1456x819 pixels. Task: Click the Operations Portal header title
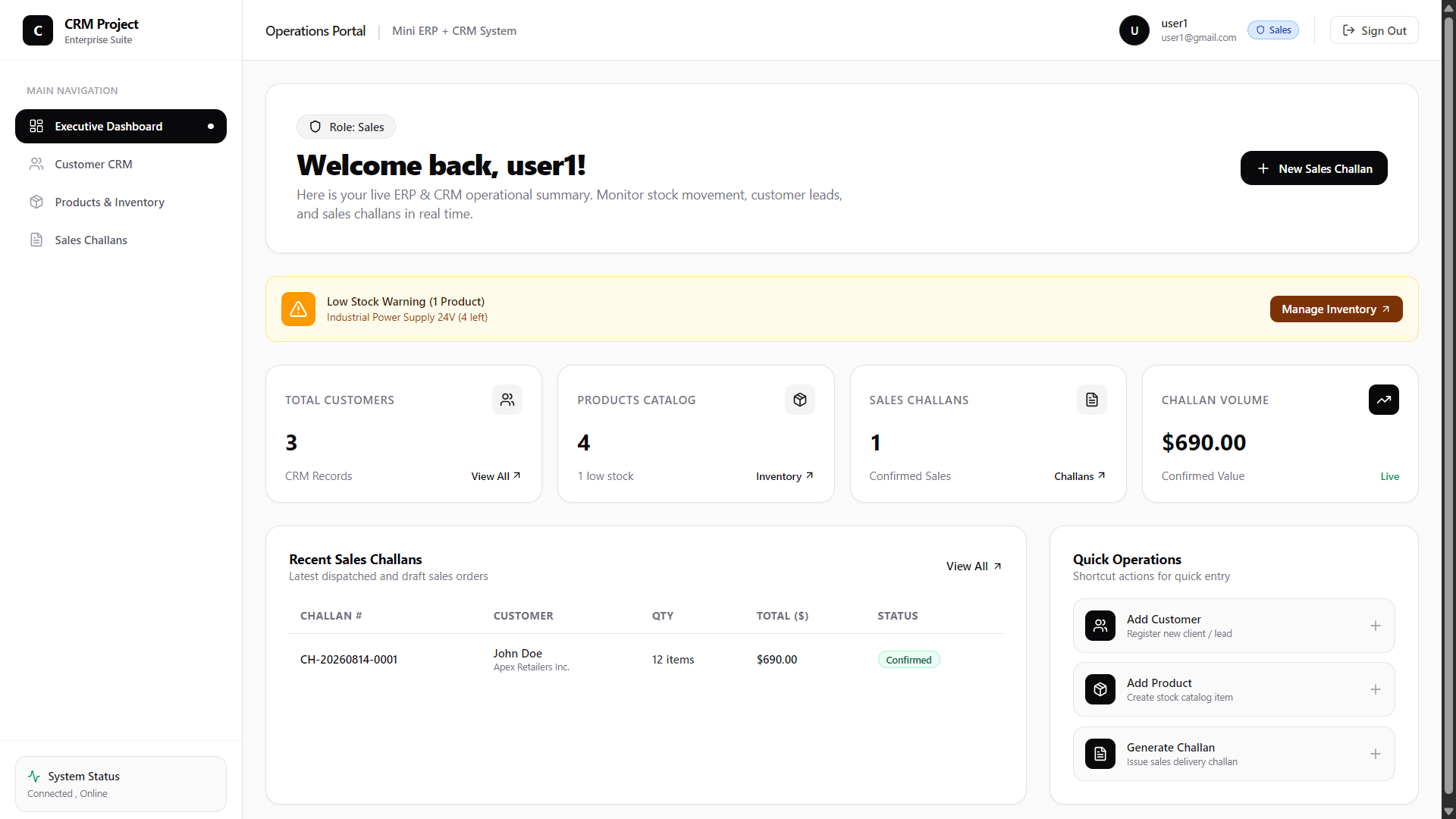tap(315, 30)
